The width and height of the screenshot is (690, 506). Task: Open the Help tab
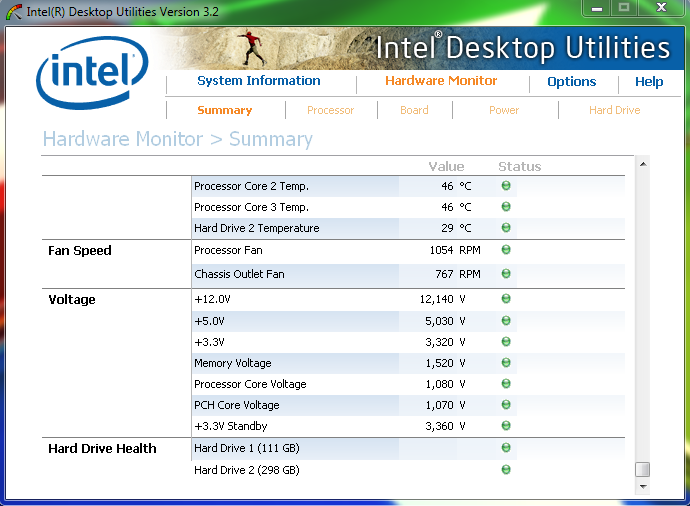coord(649,82)
